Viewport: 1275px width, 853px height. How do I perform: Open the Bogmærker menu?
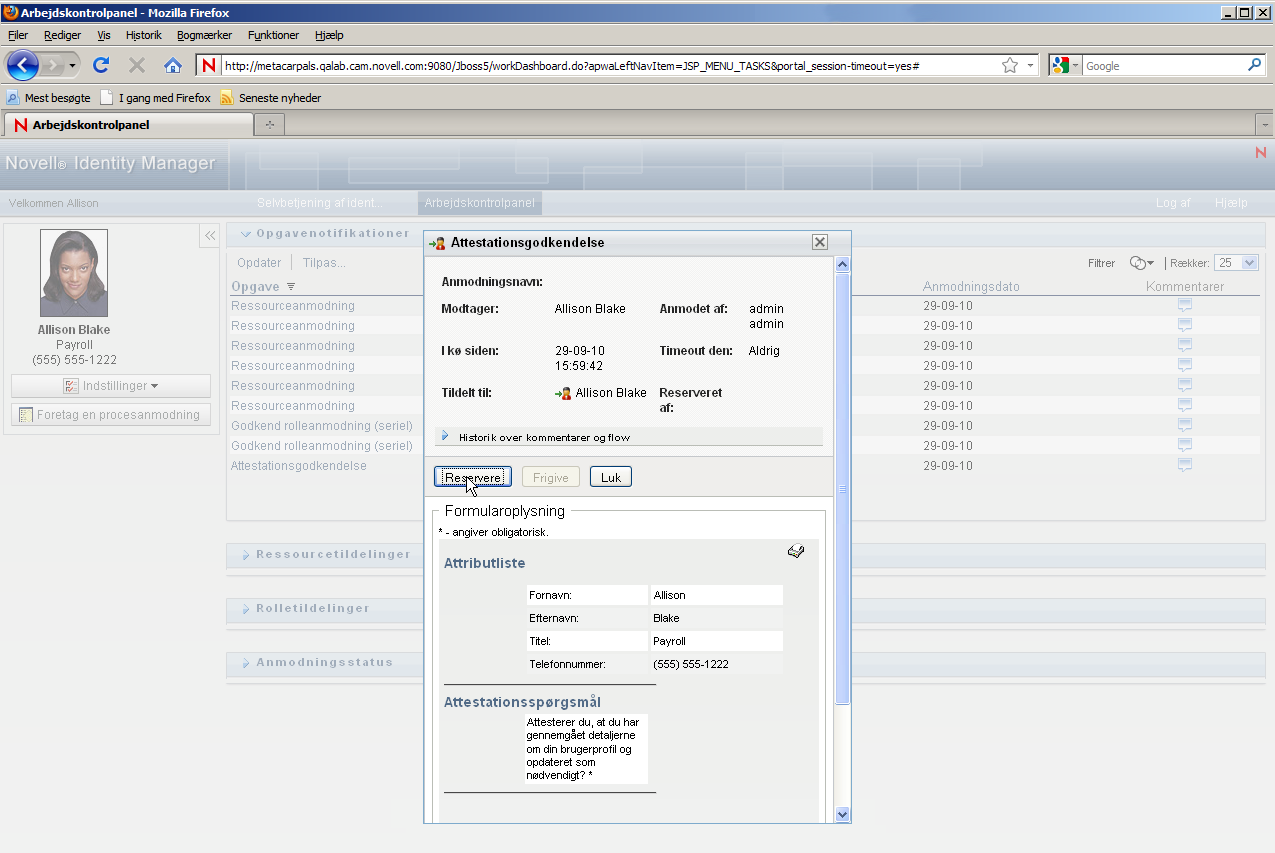pyautogui.click(x=204, y=35)
